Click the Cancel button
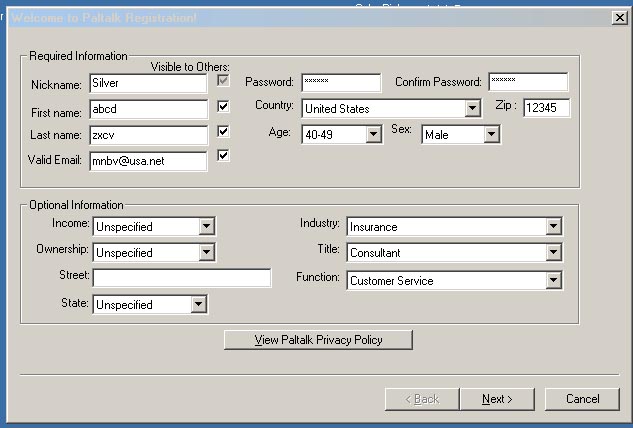This screenshot has height=428, width=633. [582, 399]
